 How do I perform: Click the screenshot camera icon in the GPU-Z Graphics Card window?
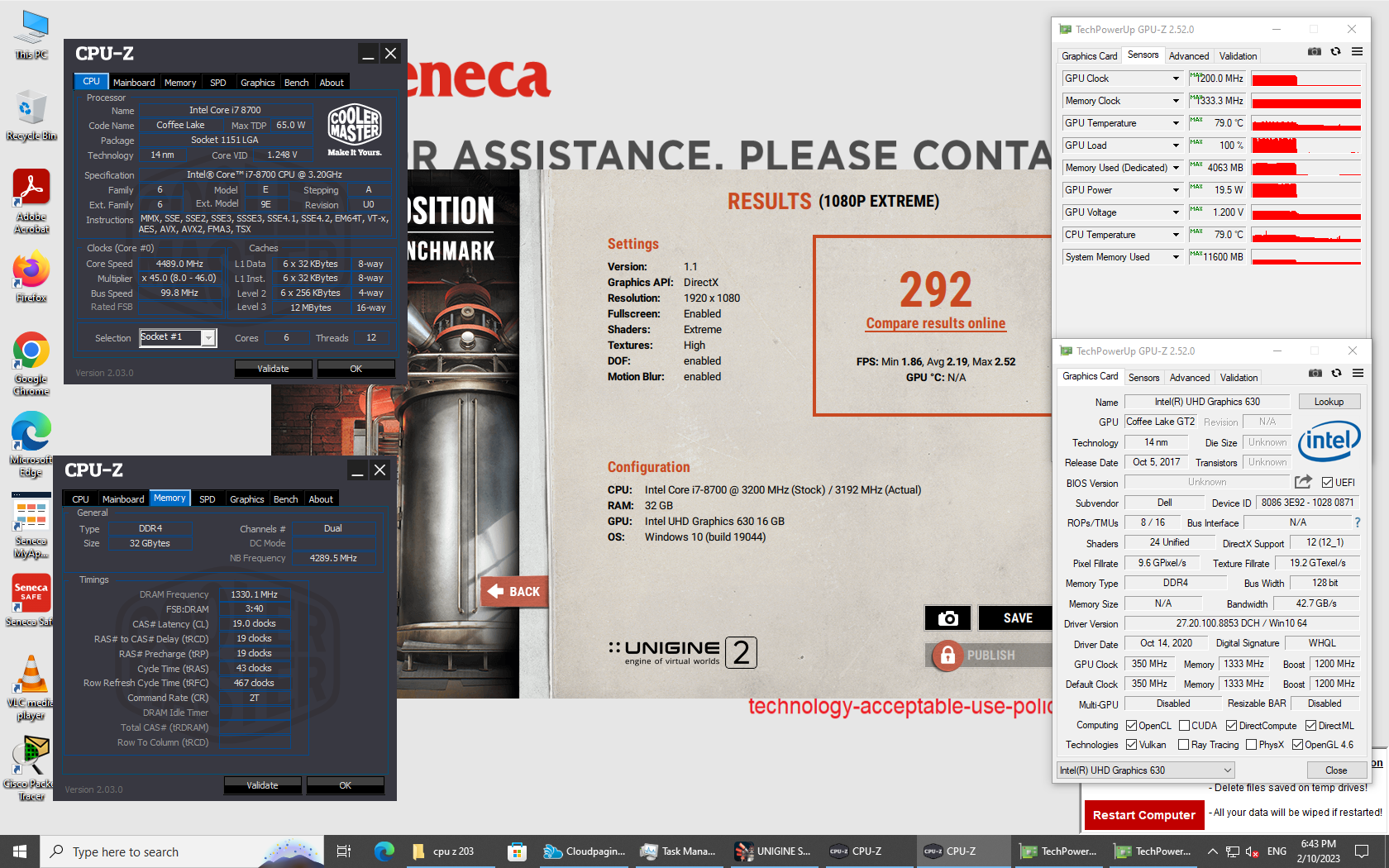1315,373
